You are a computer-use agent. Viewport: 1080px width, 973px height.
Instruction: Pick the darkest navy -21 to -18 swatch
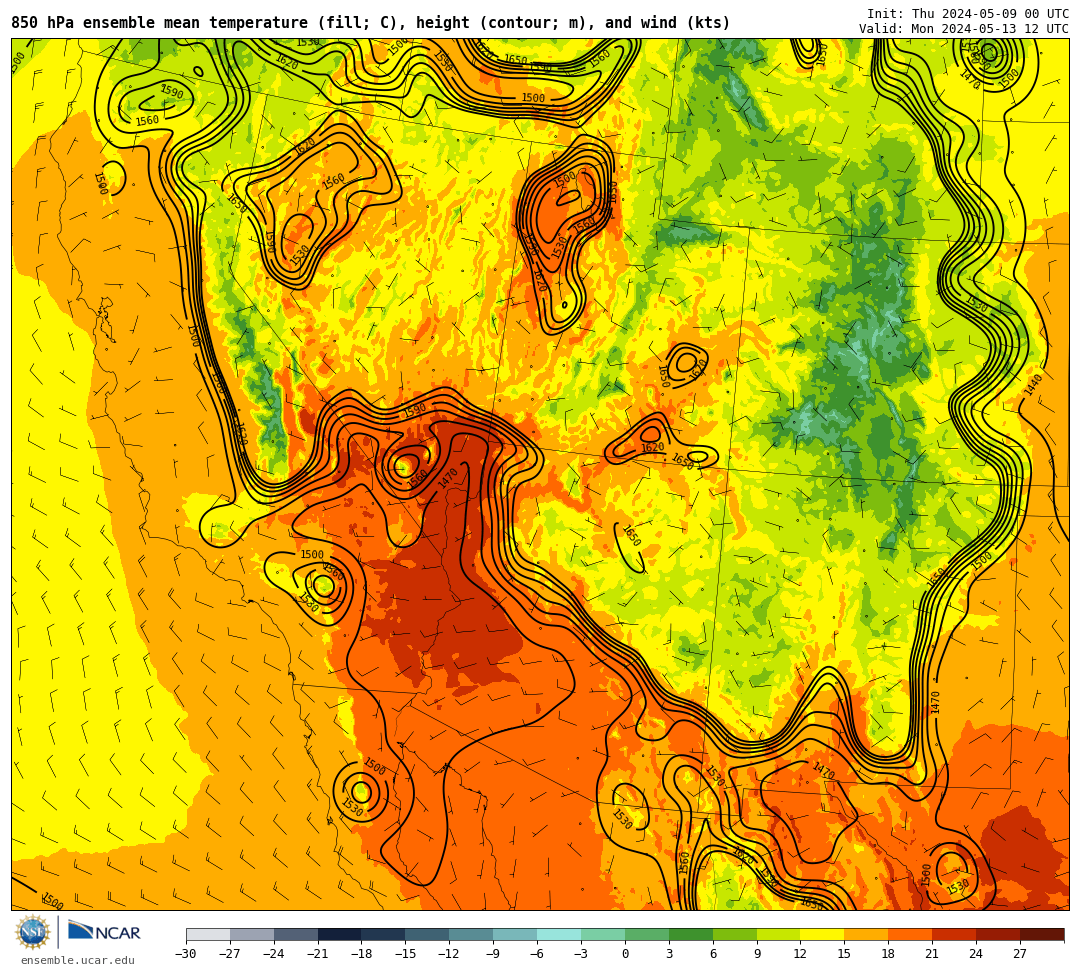[340, 934]
